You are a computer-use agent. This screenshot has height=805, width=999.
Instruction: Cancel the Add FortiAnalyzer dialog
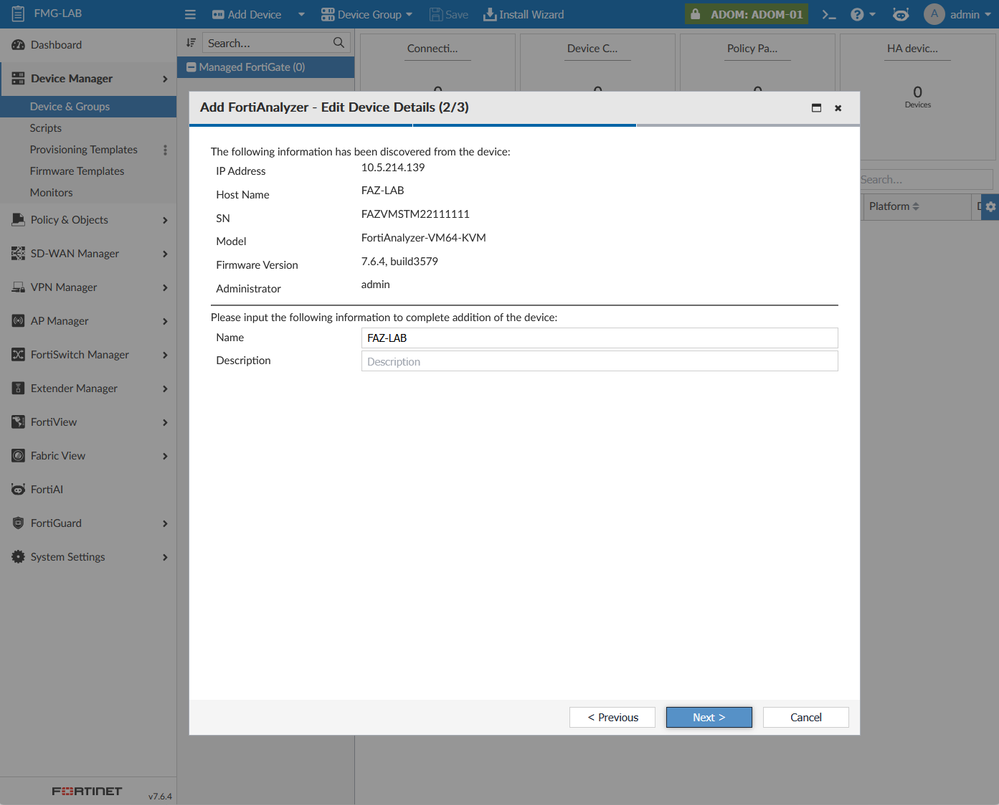(805, 717)
